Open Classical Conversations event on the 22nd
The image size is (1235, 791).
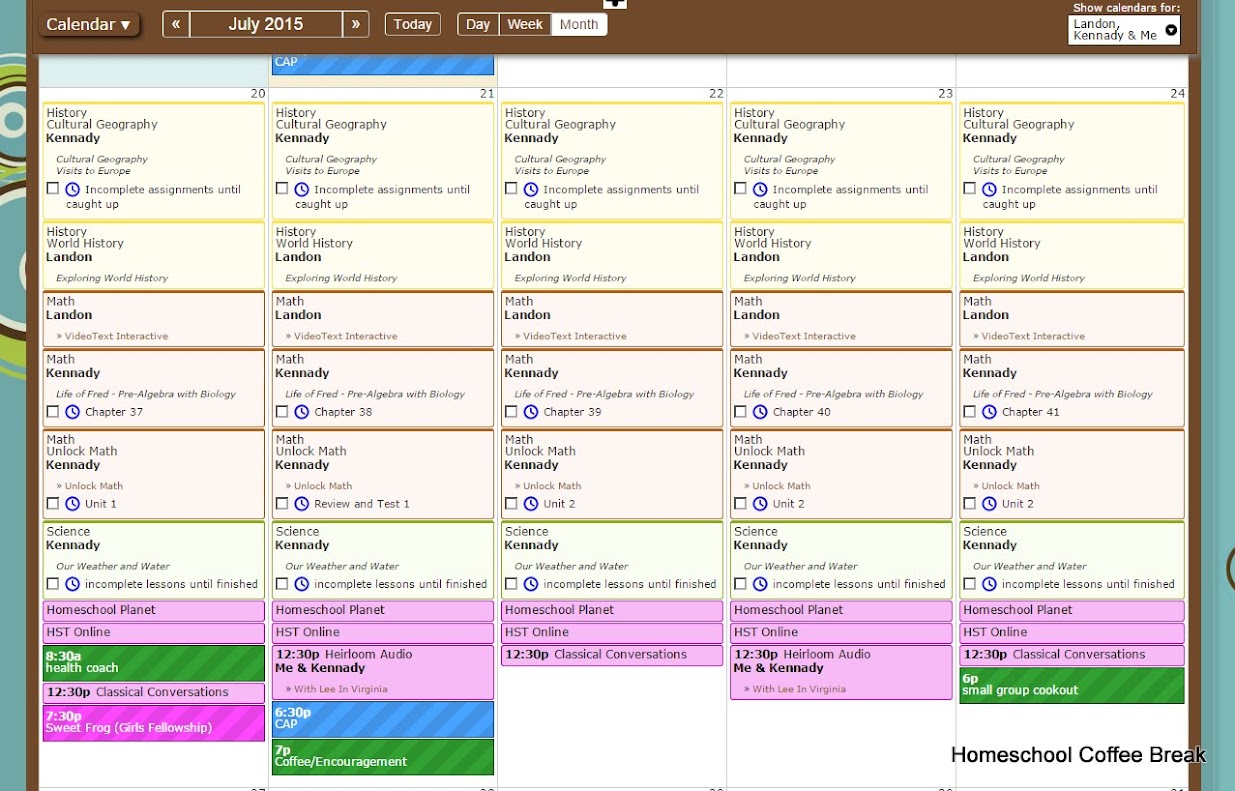(x=612, y=655)
